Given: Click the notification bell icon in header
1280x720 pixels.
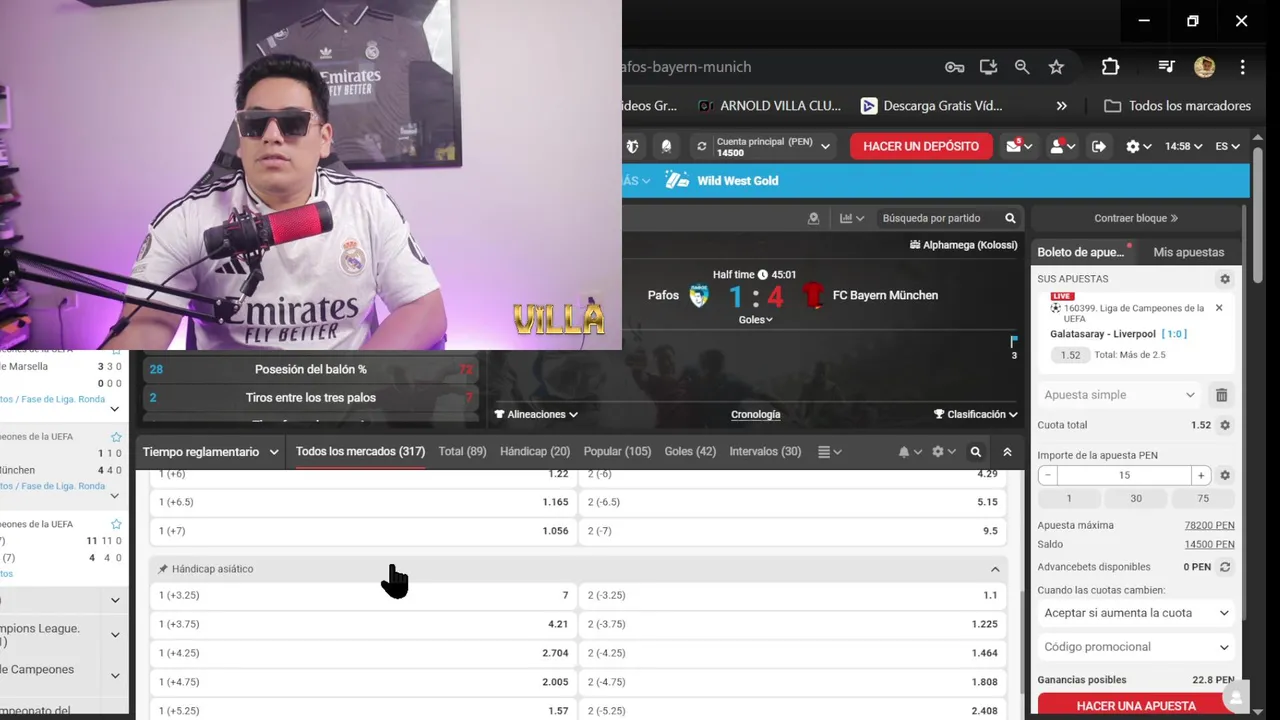Looking at the screenshot, I should pyautogui.click(x=667, y=146).
